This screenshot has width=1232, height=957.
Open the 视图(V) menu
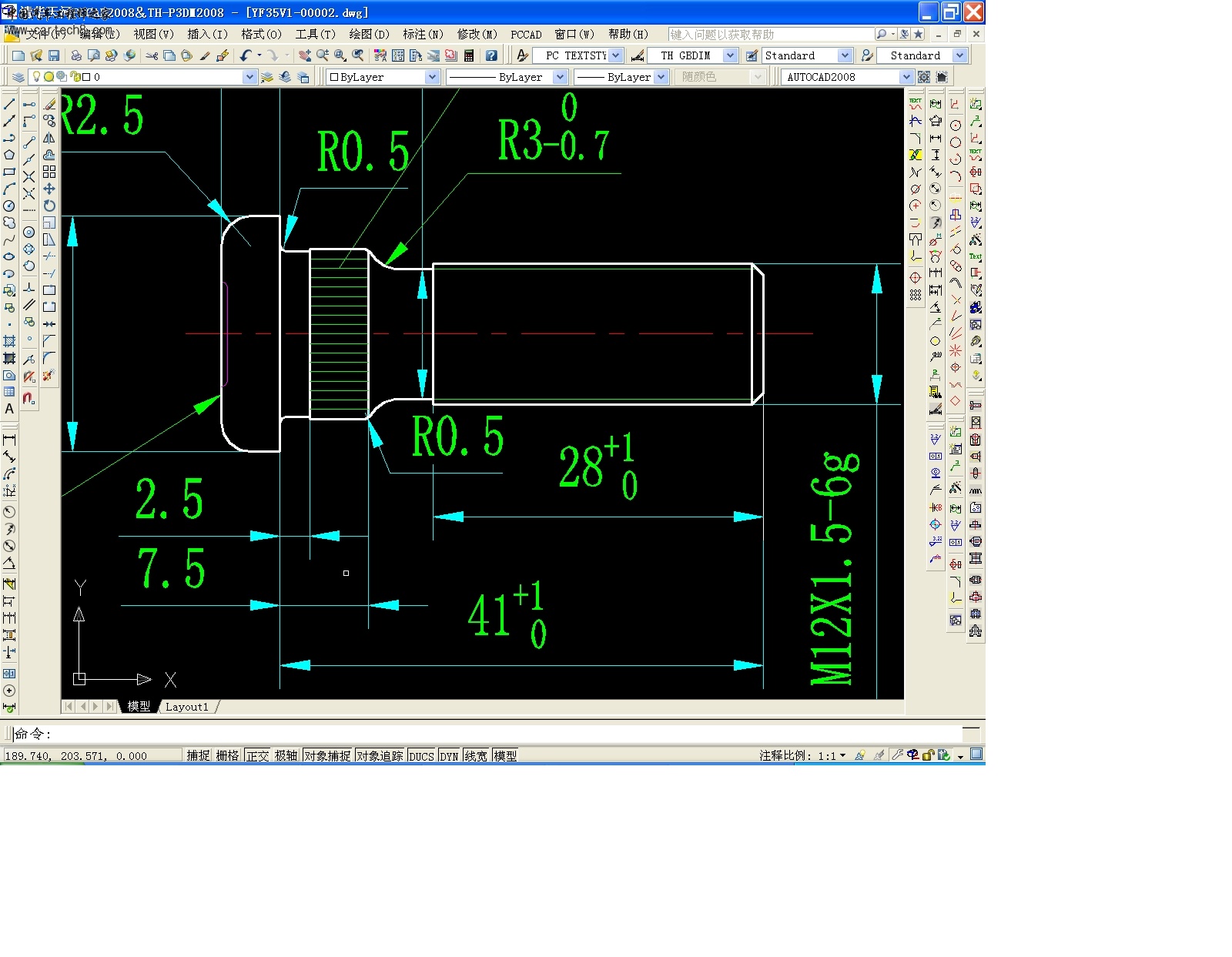153,34
